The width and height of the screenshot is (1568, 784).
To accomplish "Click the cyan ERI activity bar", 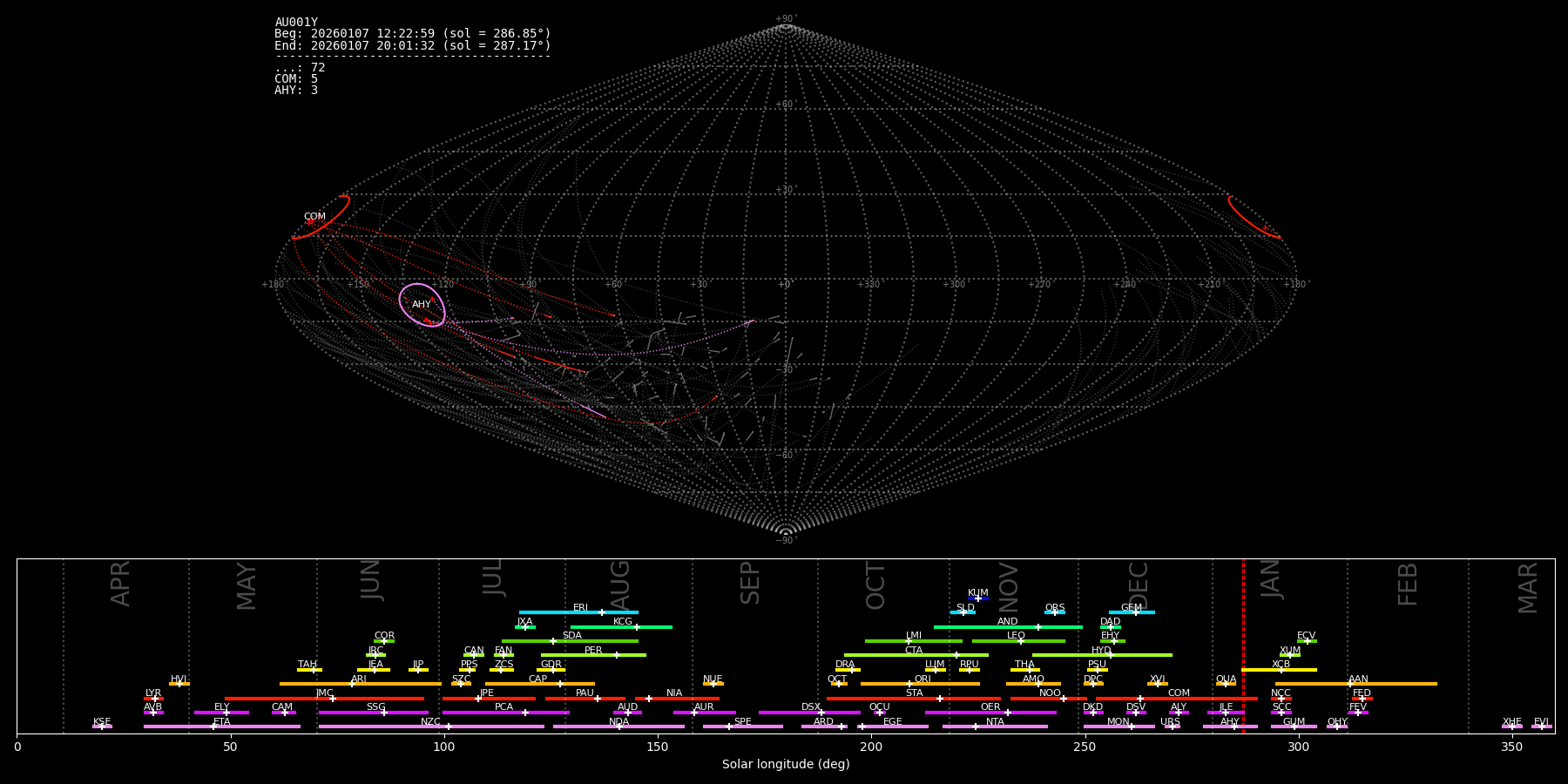I will (x=578, y=612).
